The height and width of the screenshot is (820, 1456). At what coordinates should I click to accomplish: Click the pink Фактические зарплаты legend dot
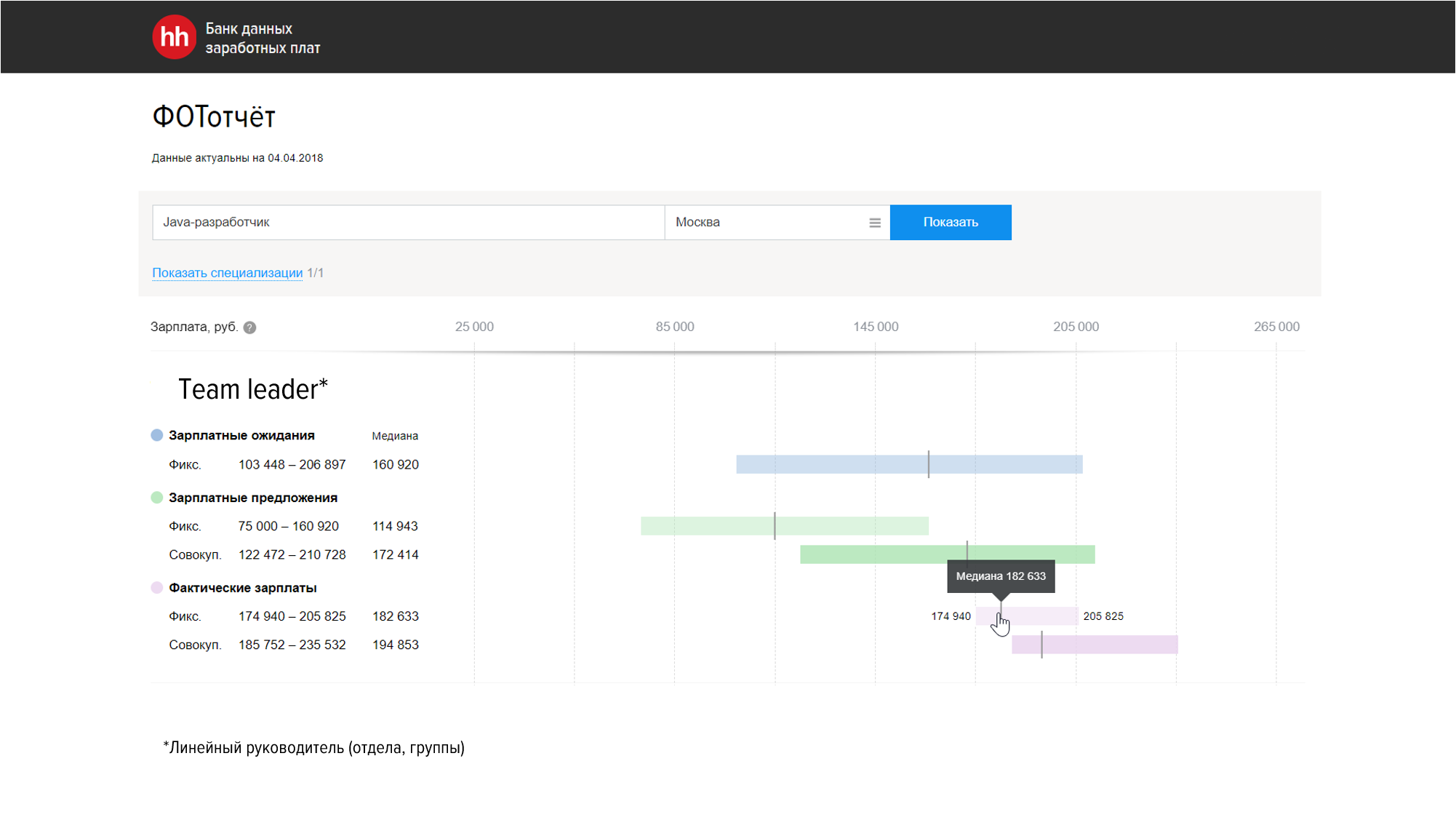(156, 587)
